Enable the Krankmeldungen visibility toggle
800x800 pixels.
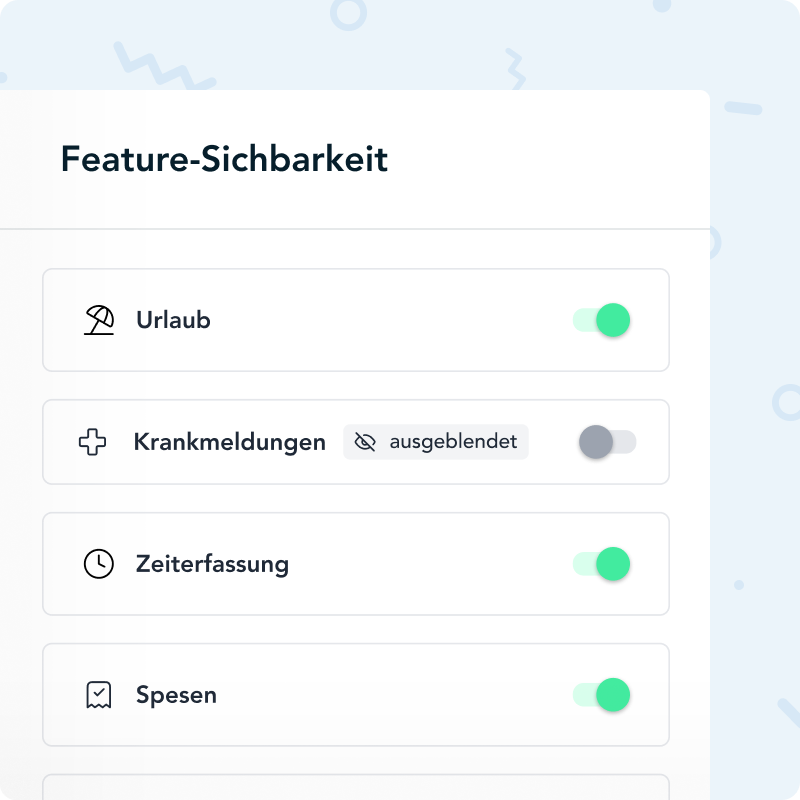coord(607,442)
